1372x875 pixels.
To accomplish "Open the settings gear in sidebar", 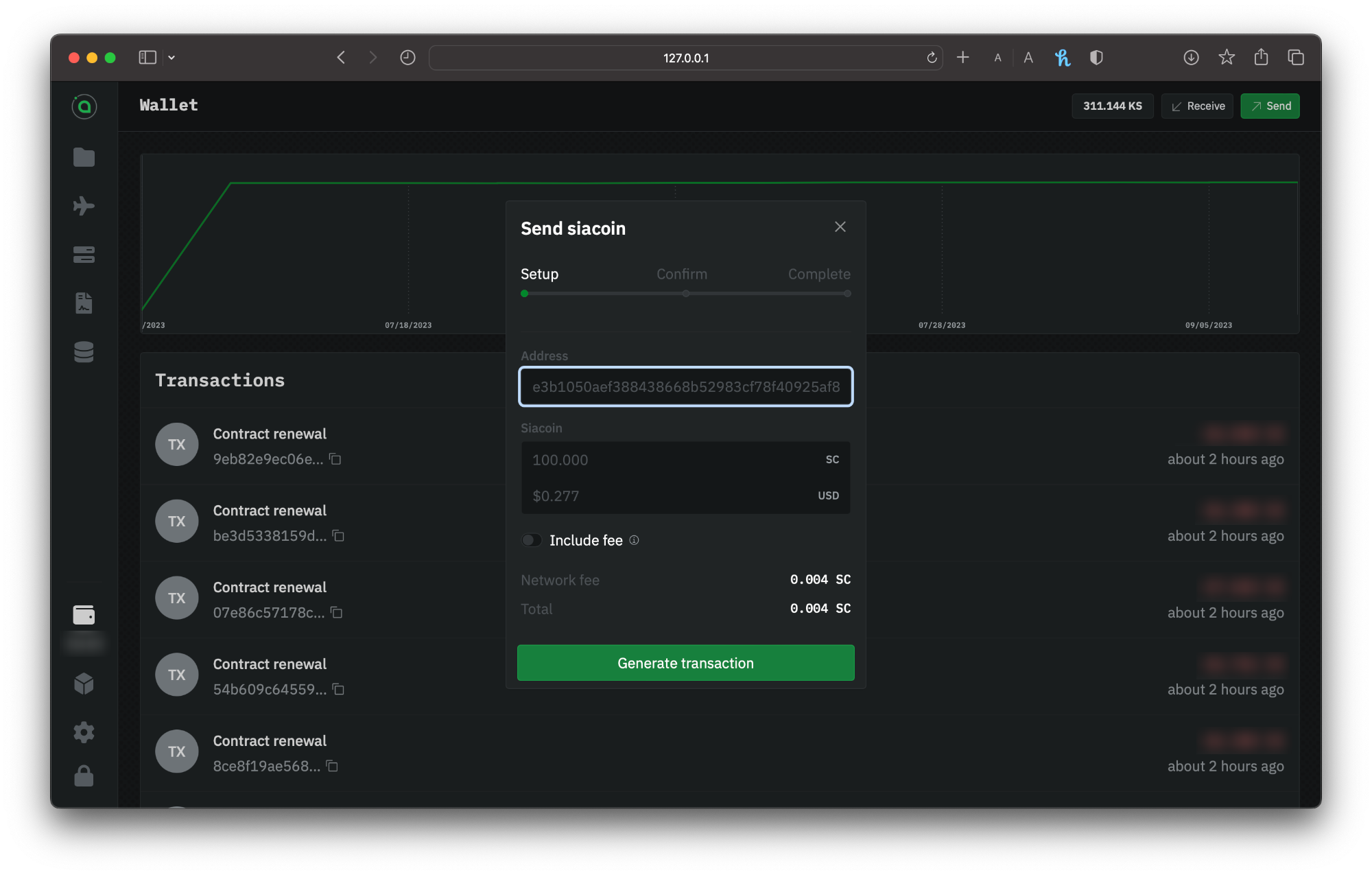I will coord(84,732).
